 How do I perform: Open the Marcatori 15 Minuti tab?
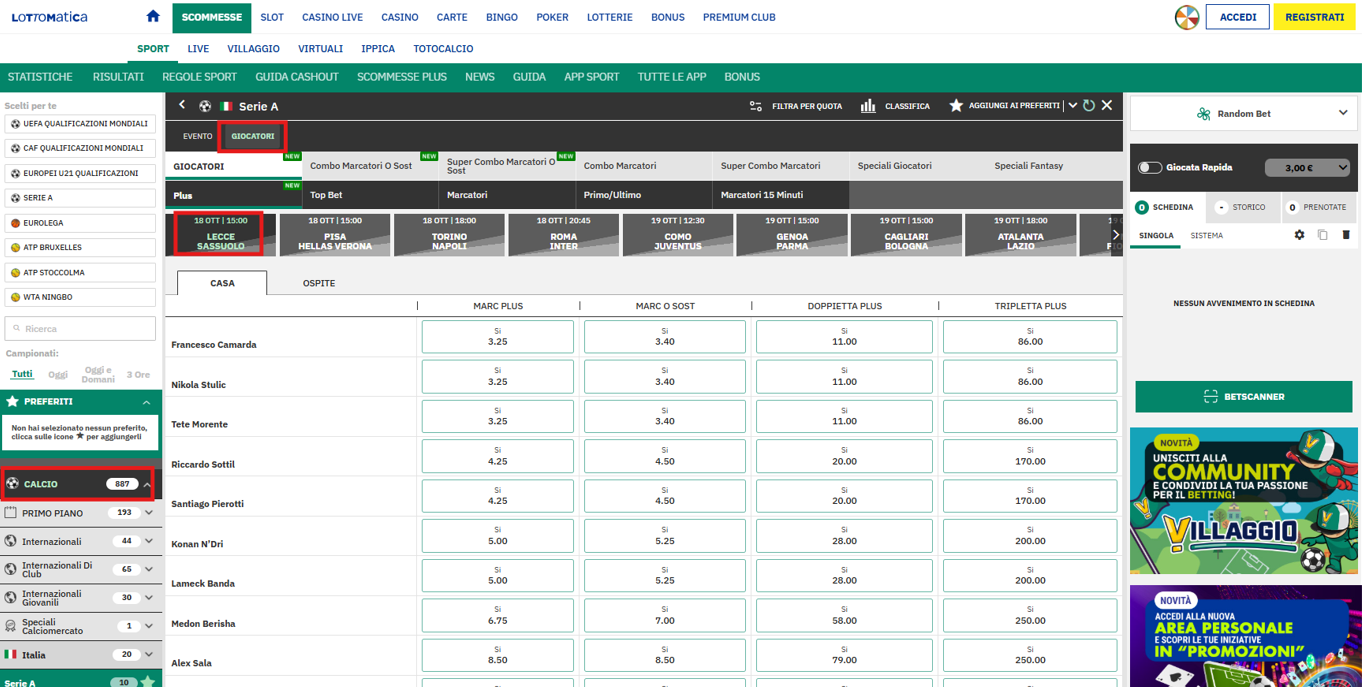(x=762, y=195)
